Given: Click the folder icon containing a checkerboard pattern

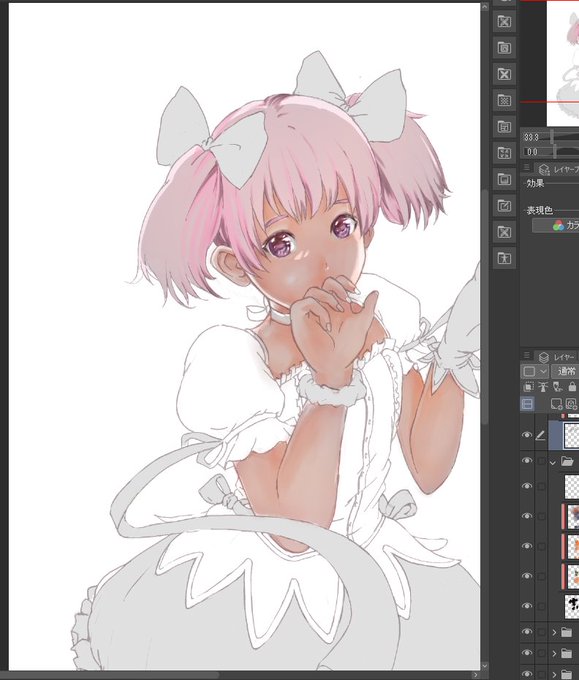Looking at the screenshot, I should [504, 101].
